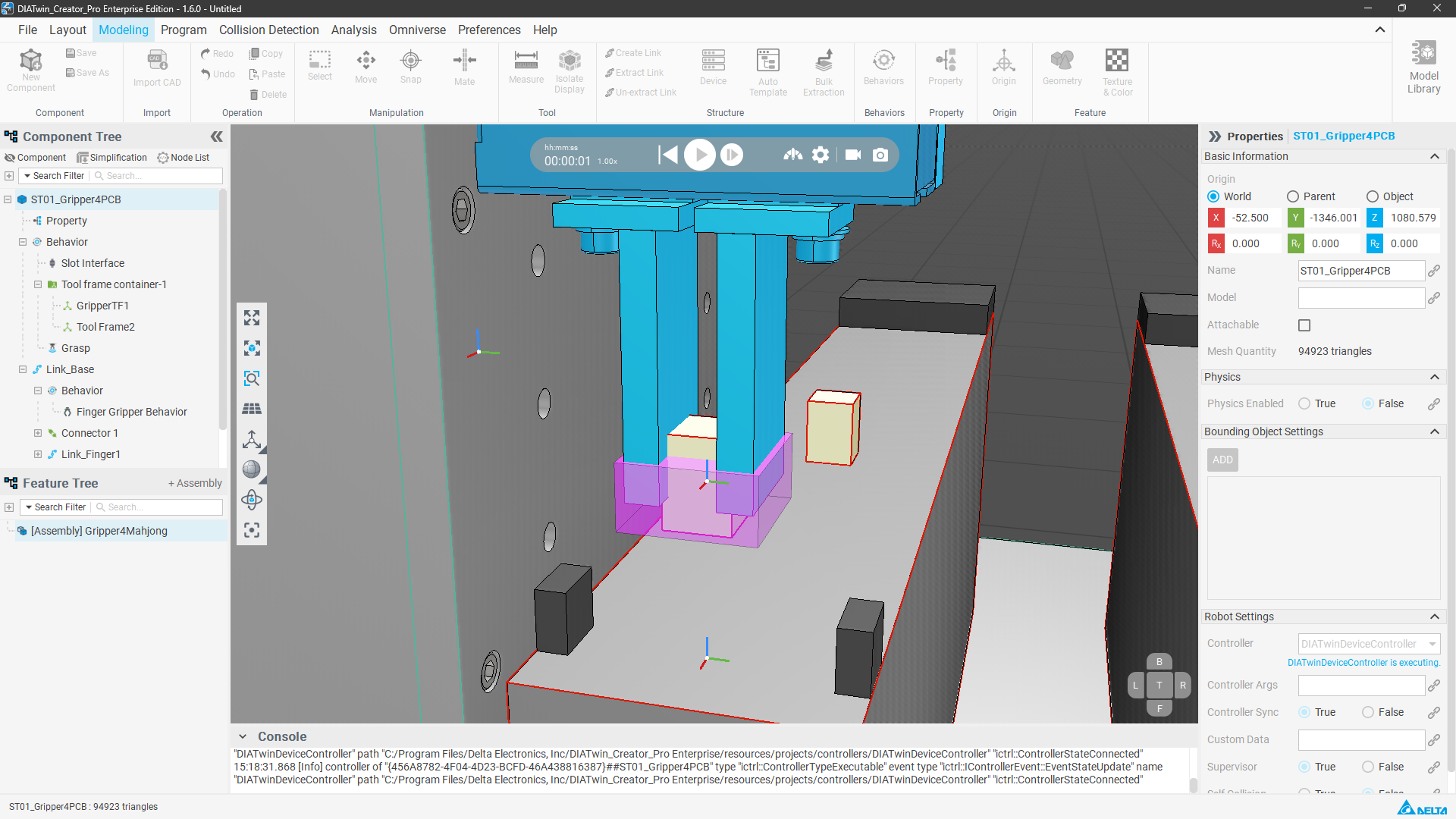1456x819 pixels.
Task: Open the Device structure tool
Action: coord(713,67)
